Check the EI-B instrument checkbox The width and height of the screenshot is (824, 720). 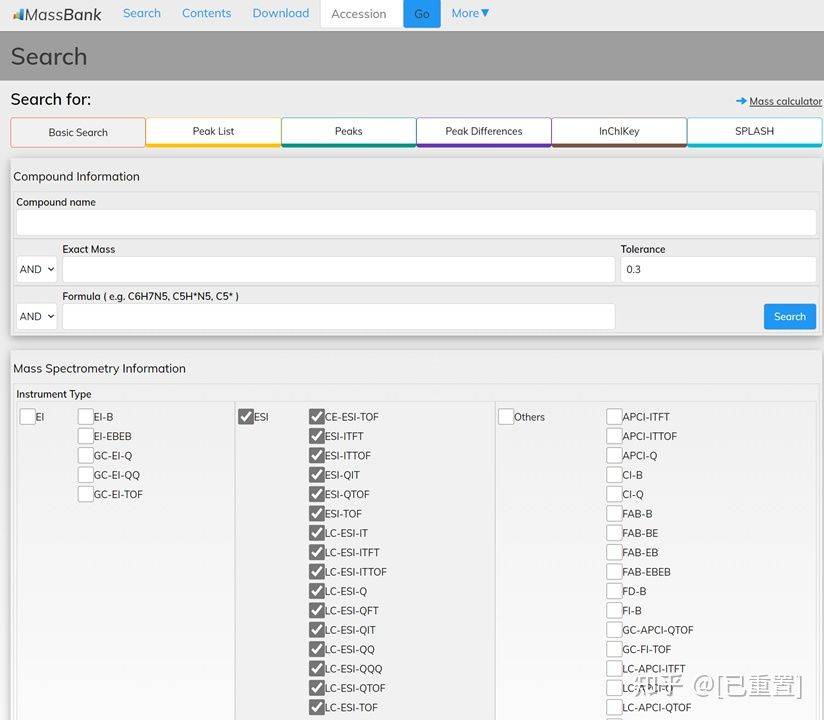point(86,417)
